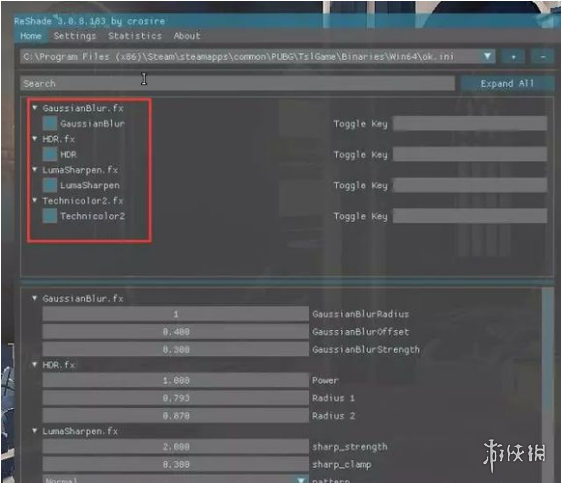Viewport: 561px width, 483px height.
Task: Enable the Technicolor2 effect checkbox
Action: (x=50, y=216)
